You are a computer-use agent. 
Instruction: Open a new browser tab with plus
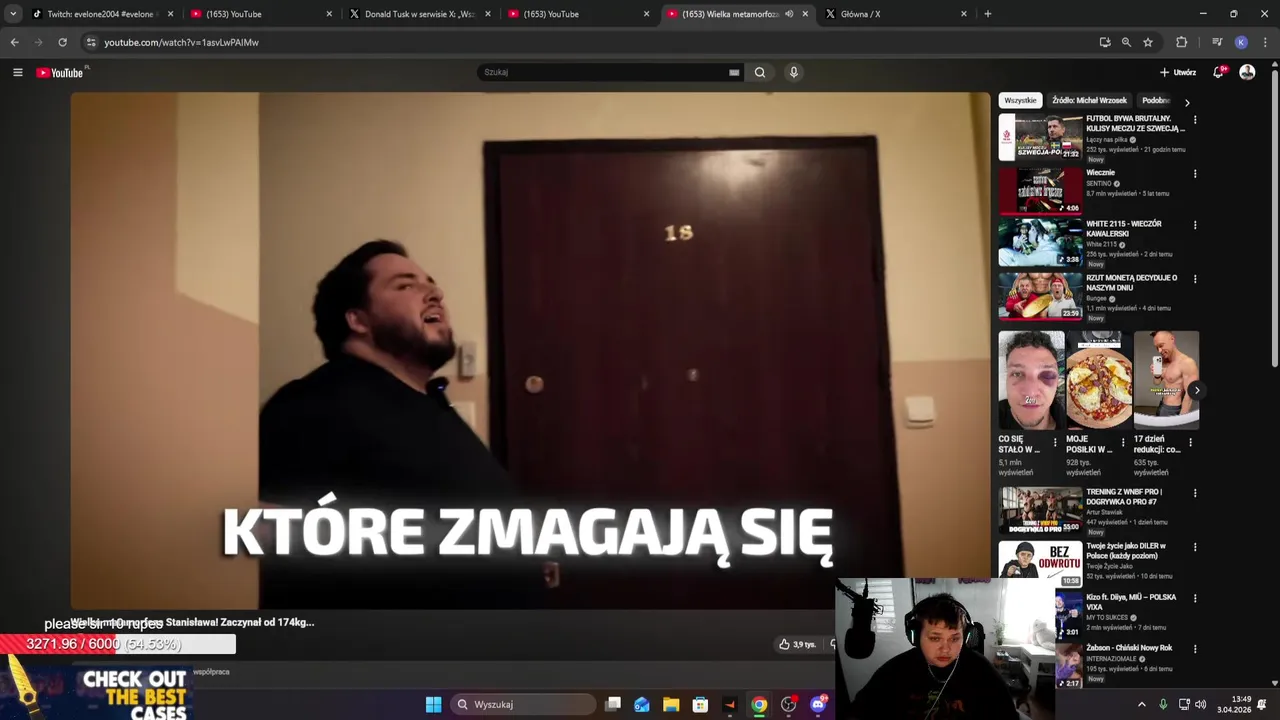tap(987, 14)
